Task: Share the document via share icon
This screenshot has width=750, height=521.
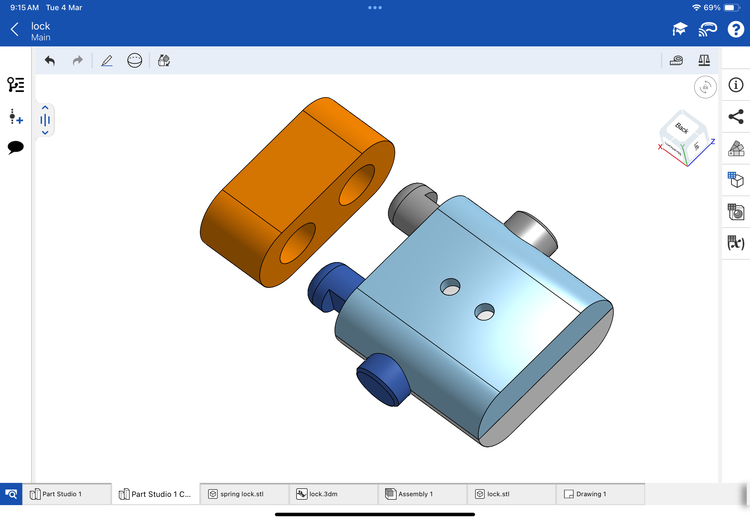Action: point(736,117)
